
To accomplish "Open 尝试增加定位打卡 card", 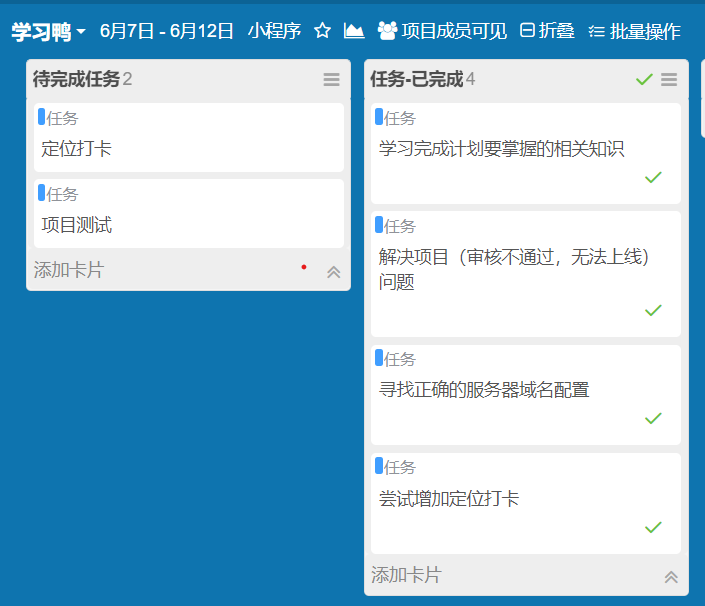I will point(526,504).
